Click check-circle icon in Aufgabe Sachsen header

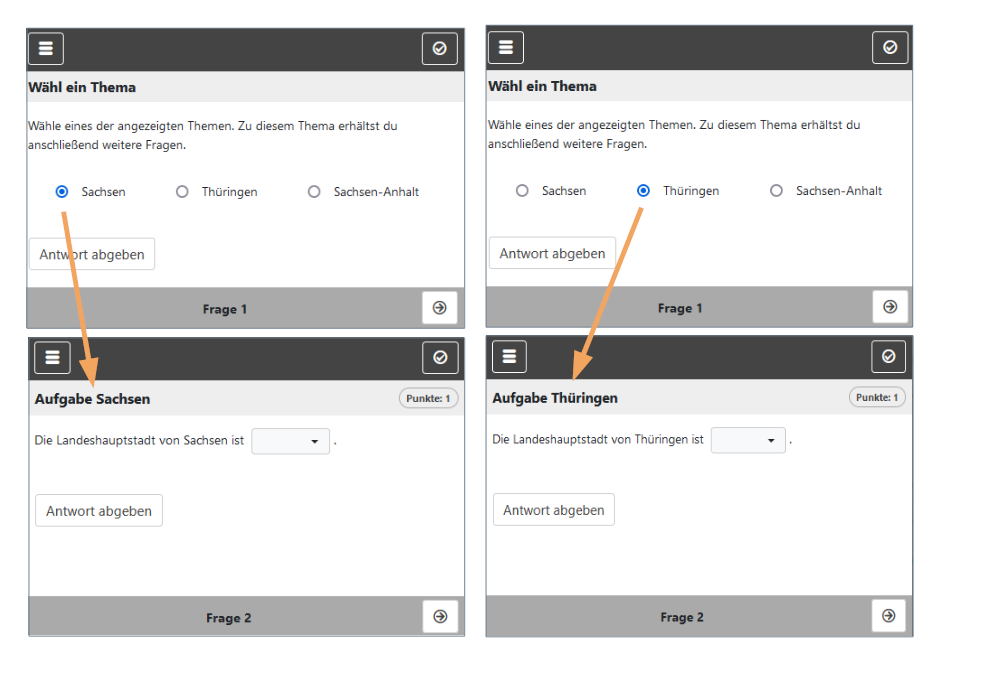(x=440, y=357)
